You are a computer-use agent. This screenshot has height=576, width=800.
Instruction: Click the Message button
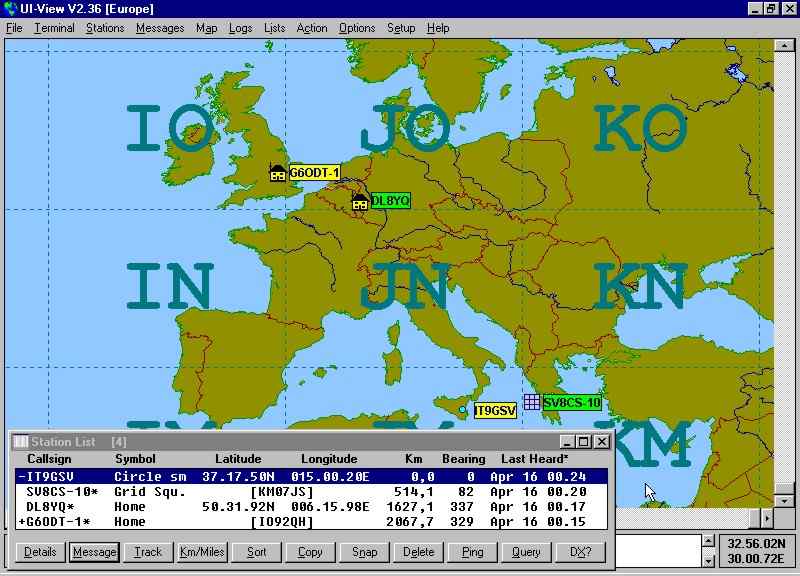(94, 552)
